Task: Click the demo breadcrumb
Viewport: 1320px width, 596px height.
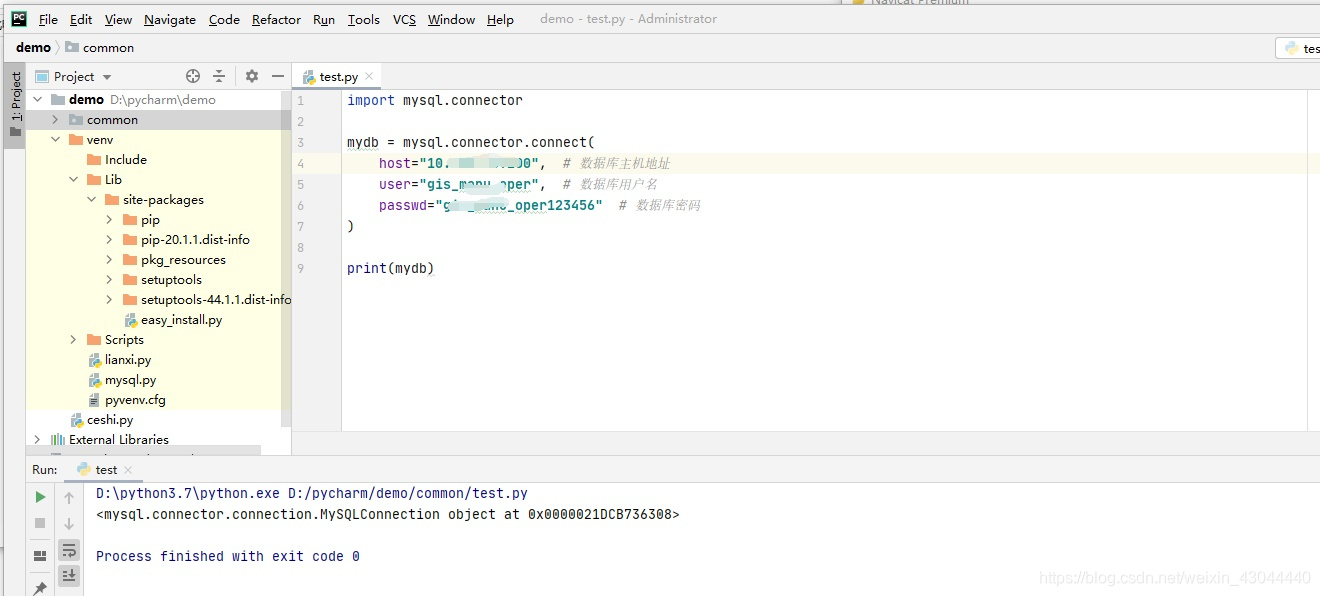Action: point(33,47)
